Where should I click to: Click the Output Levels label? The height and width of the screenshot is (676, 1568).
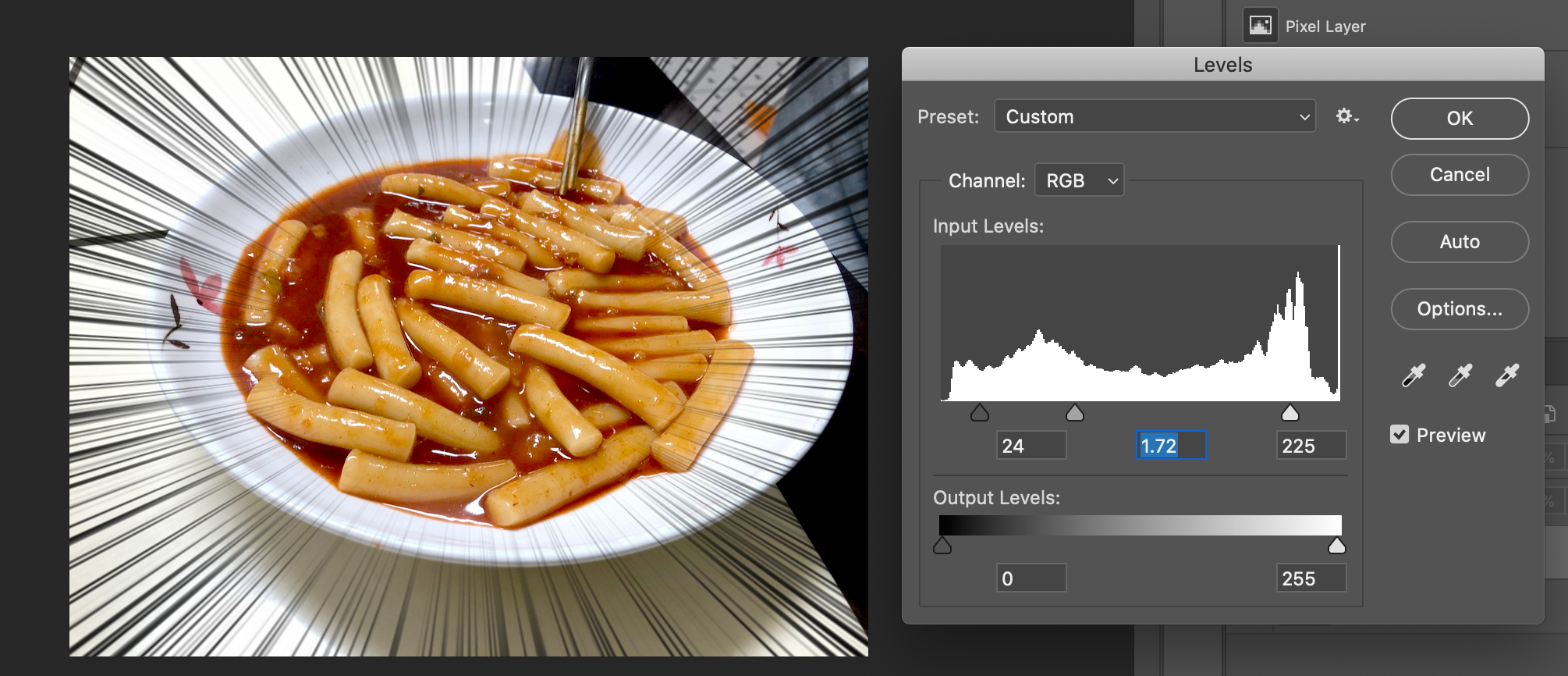997,498
